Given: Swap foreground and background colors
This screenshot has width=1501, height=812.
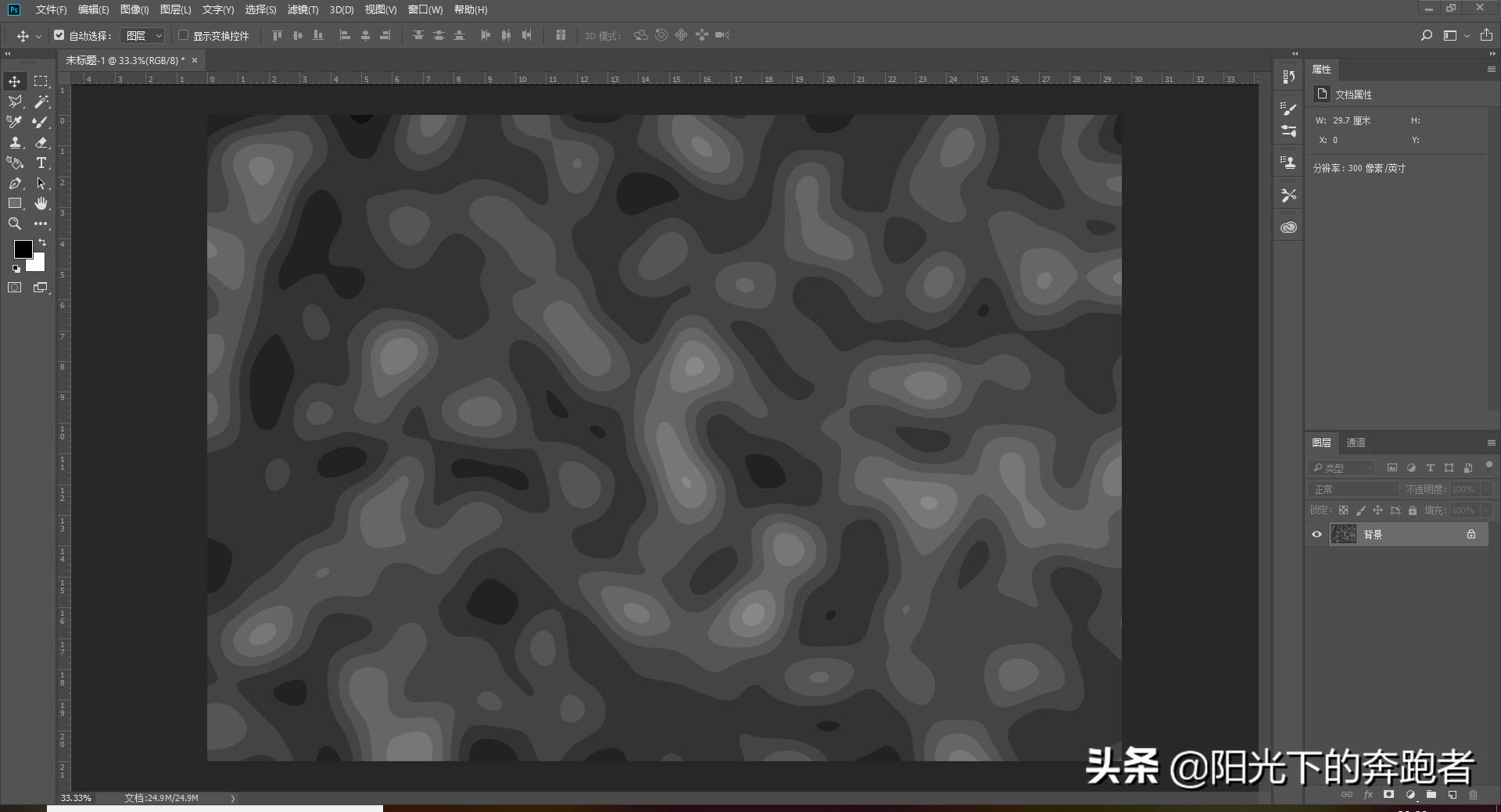Looking at the screenshot, I should point(42,242).
